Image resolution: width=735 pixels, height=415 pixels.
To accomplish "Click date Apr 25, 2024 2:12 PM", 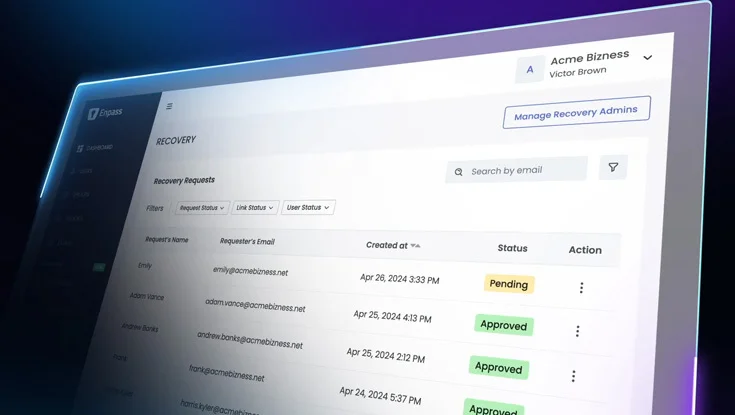I will pyautogui.click(x=385, y=355).
